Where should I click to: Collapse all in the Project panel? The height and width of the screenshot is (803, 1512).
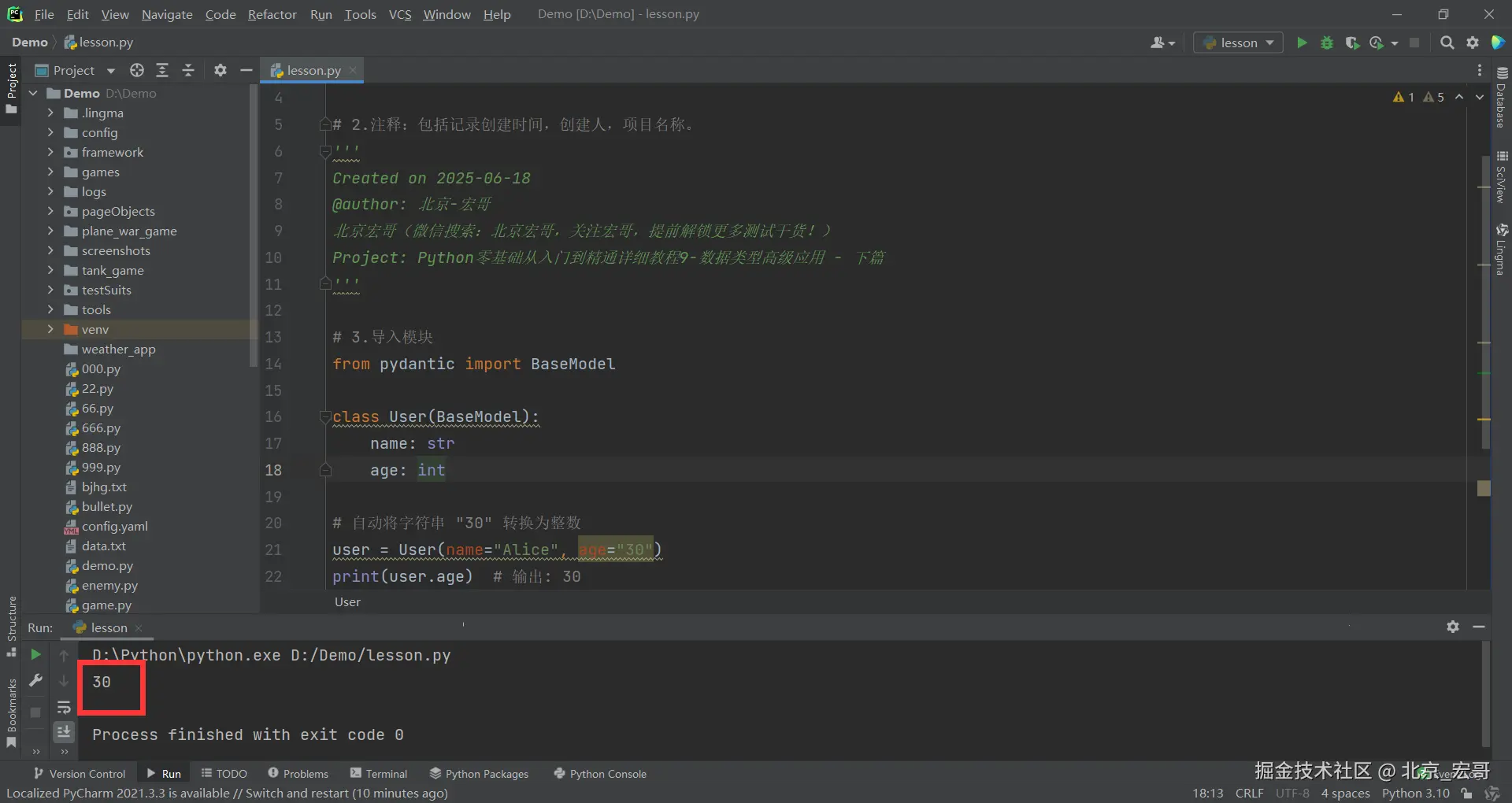(x=188, y=70)
